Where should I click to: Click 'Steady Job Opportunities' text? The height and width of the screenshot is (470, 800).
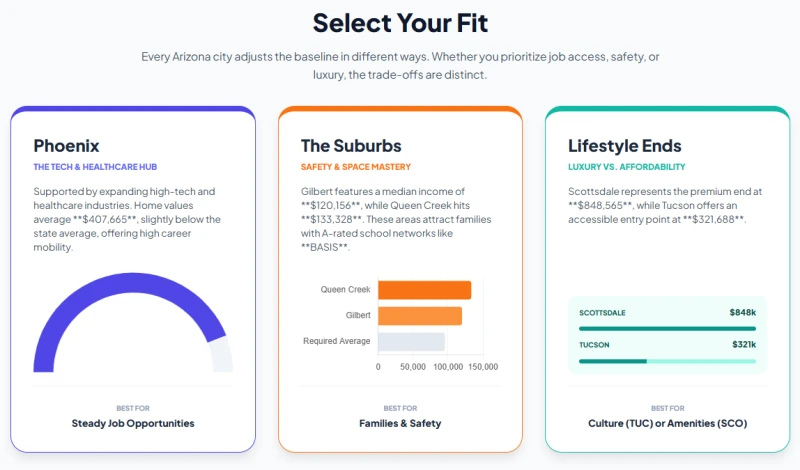(x=133, y=423)
